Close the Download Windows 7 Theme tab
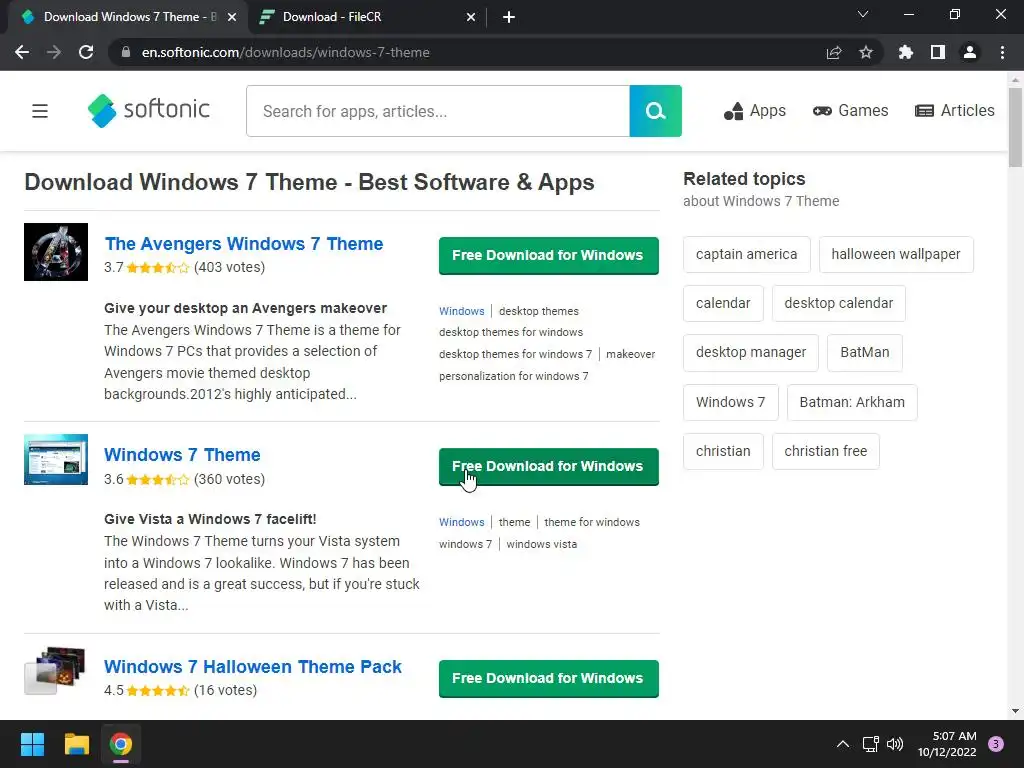 232,17
